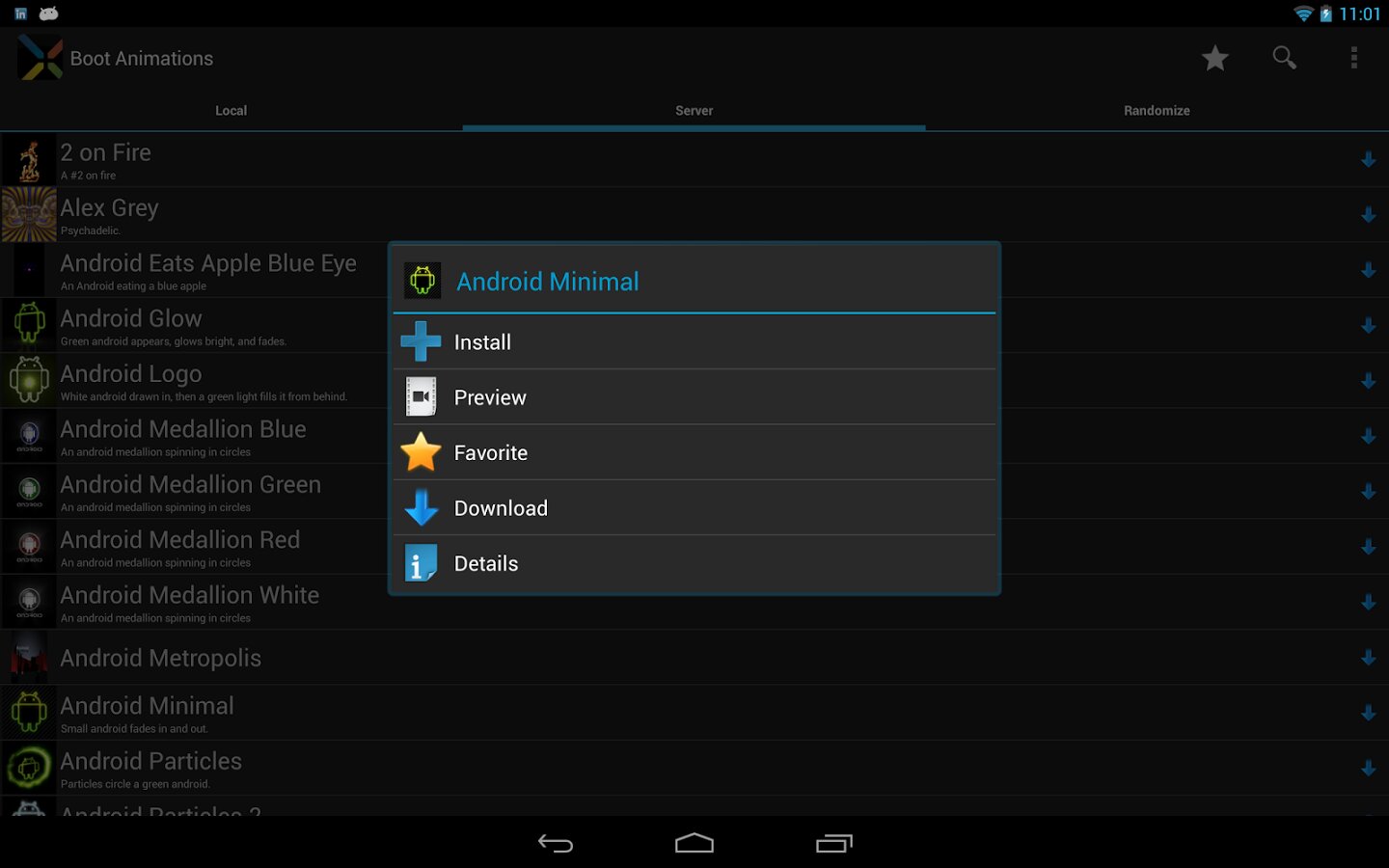Tap the Android back navigation button

point(556,844)
